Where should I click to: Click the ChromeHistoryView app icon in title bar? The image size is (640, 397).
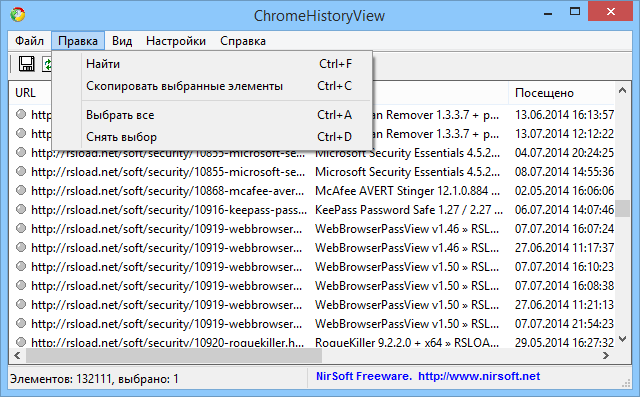click(18, 15)
